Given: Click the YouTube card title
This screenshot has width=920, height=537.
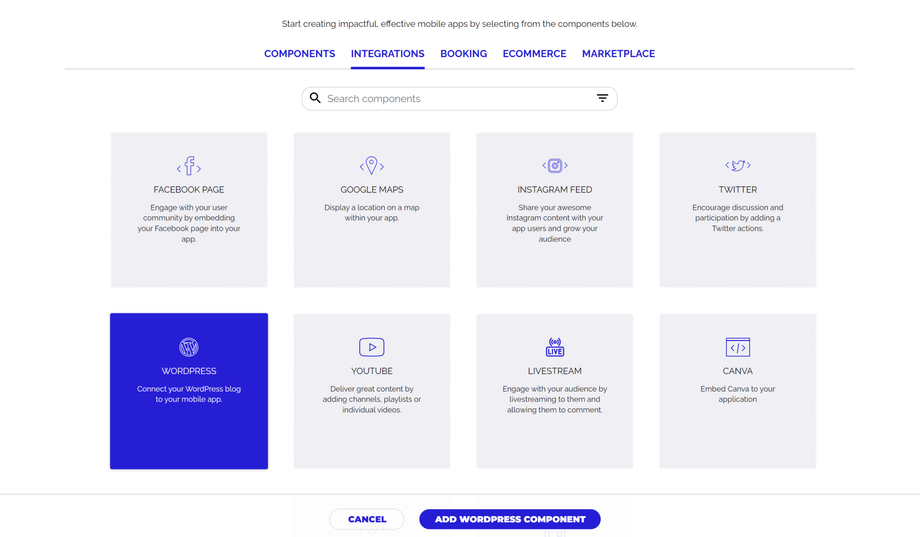Looking at the screenshot, I should click(371, 371).
